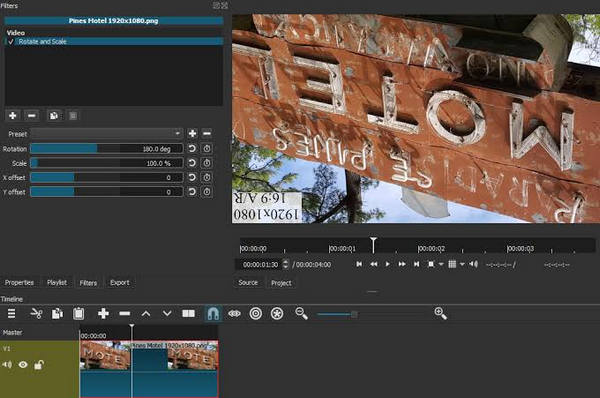Toggle keyframes for Rotation
This screenshot has height=398, width=600.
pyautogui.click(x=207, y=148)
